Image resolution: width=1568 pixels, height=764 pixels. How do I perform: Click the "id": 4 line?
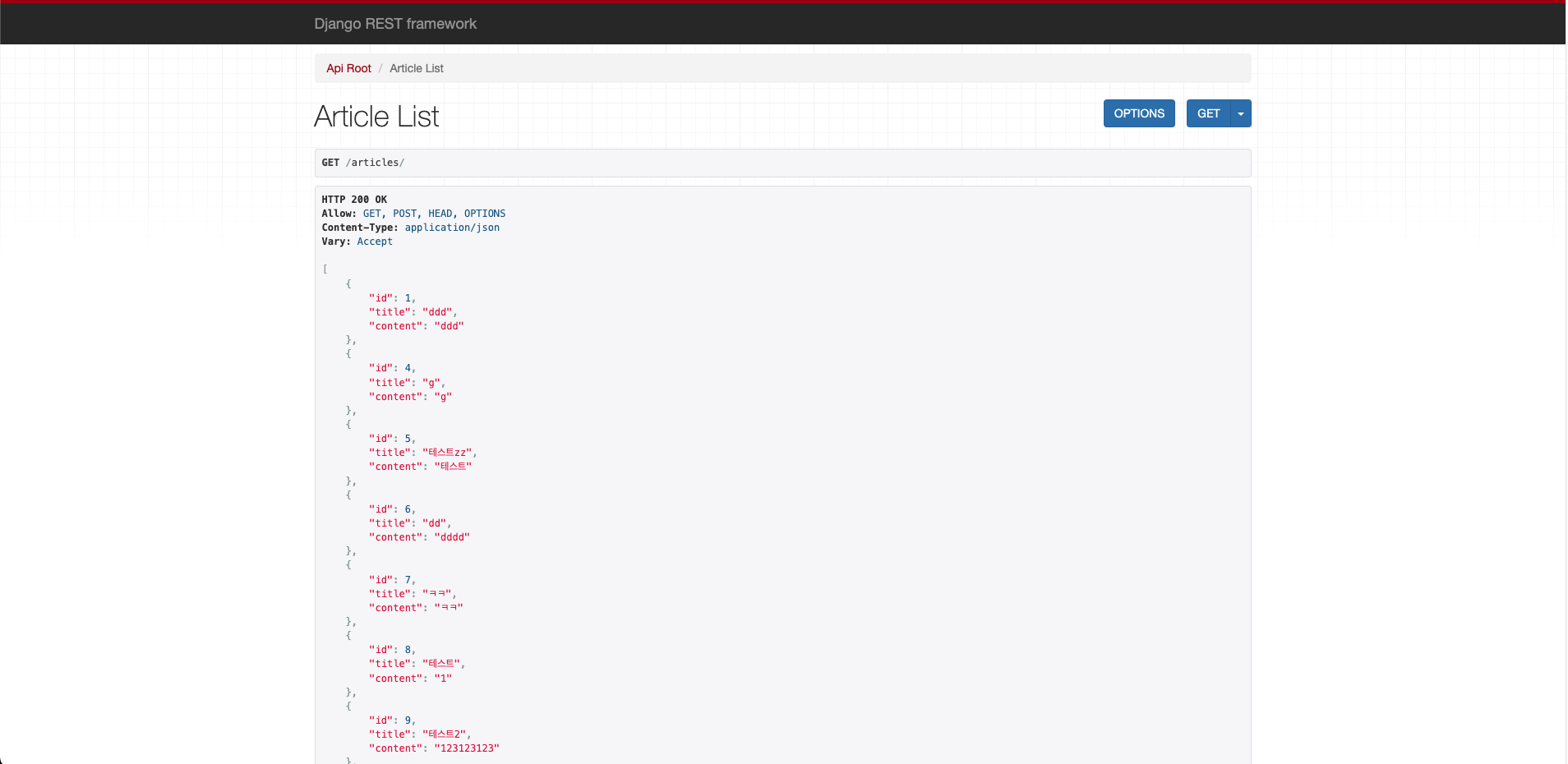click(x=393, y=368)
